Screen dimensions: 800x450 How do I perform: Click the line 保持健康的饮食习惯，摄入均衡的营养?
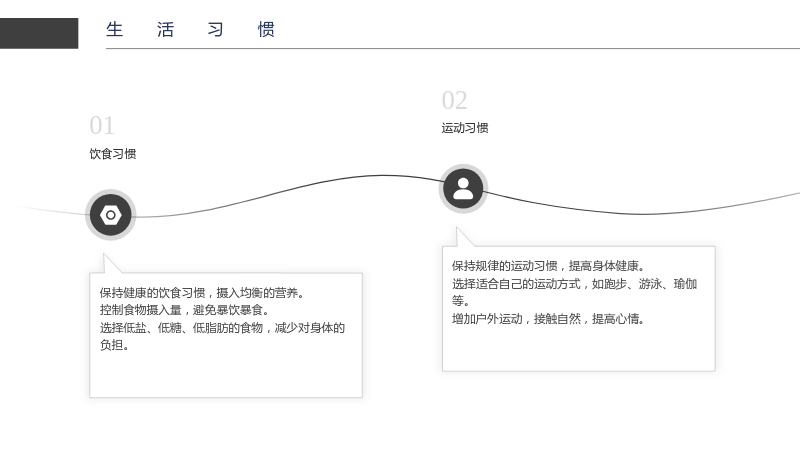[x=202, y=293]
